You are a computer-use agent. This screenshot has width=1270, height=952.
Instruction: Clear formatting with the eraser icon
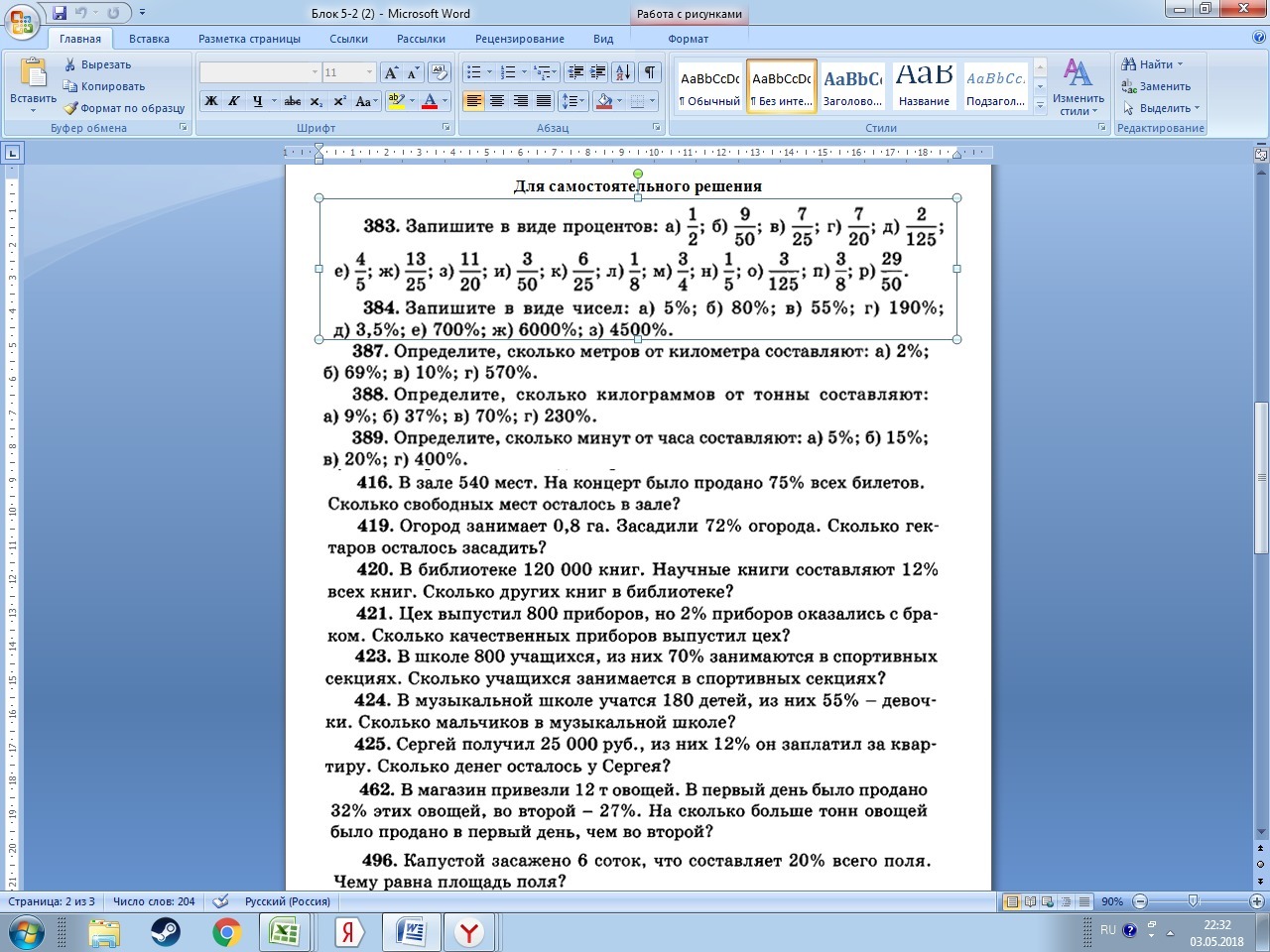pos(440,72)
